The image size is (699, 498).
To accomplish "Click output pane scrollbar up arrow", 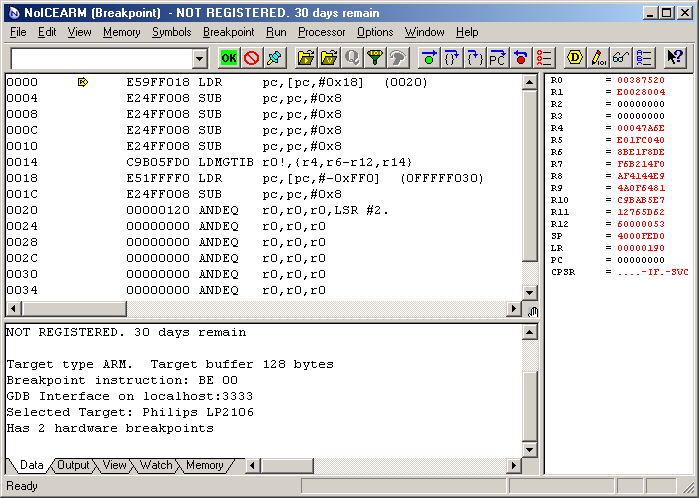I will coord(530,332).
